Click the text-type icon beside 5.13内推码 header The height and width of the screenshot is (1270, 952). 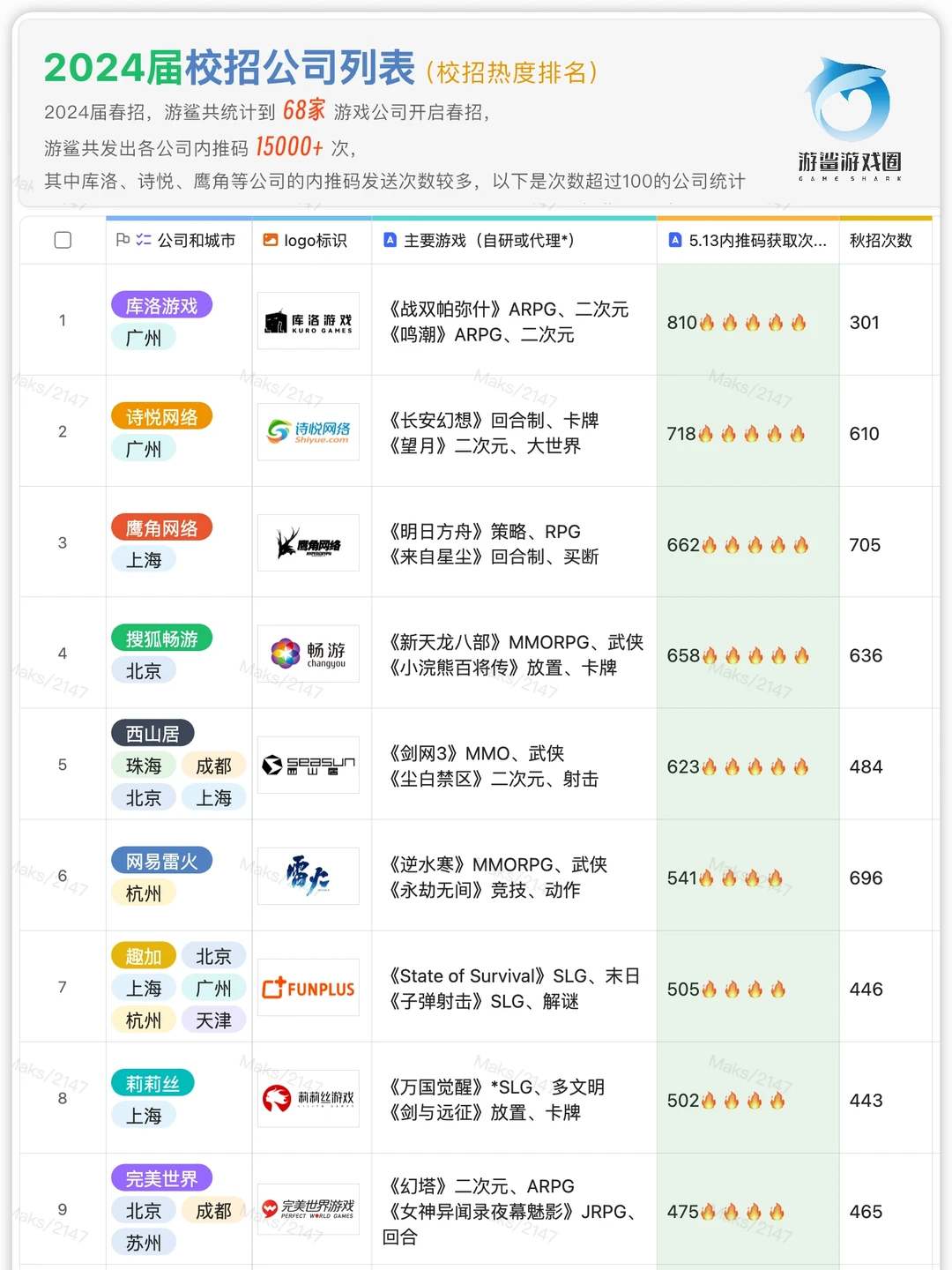[x=675, y=240]
